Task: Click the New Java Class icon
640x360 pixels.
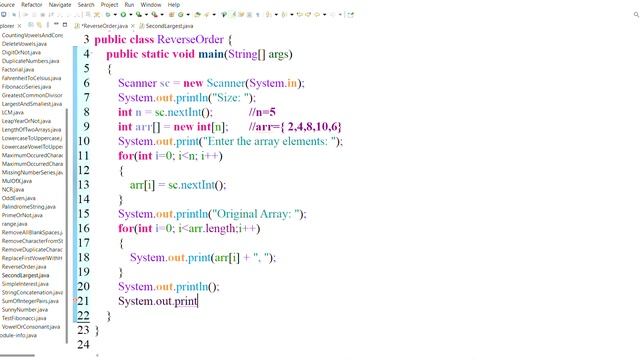Action: (x=180, y=15)
